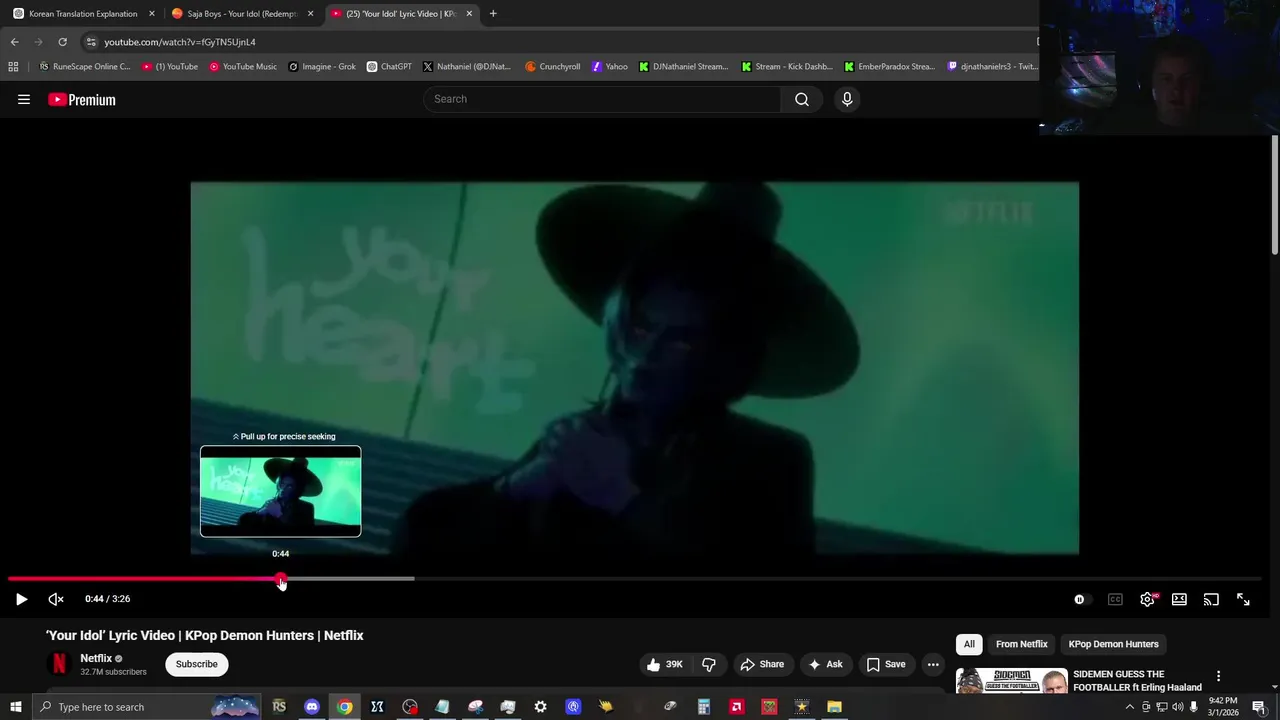The width and height of the screenshot is (1280, 720).
Task: Open the Imagine - Grok bookmark
Action: point(322,67)
